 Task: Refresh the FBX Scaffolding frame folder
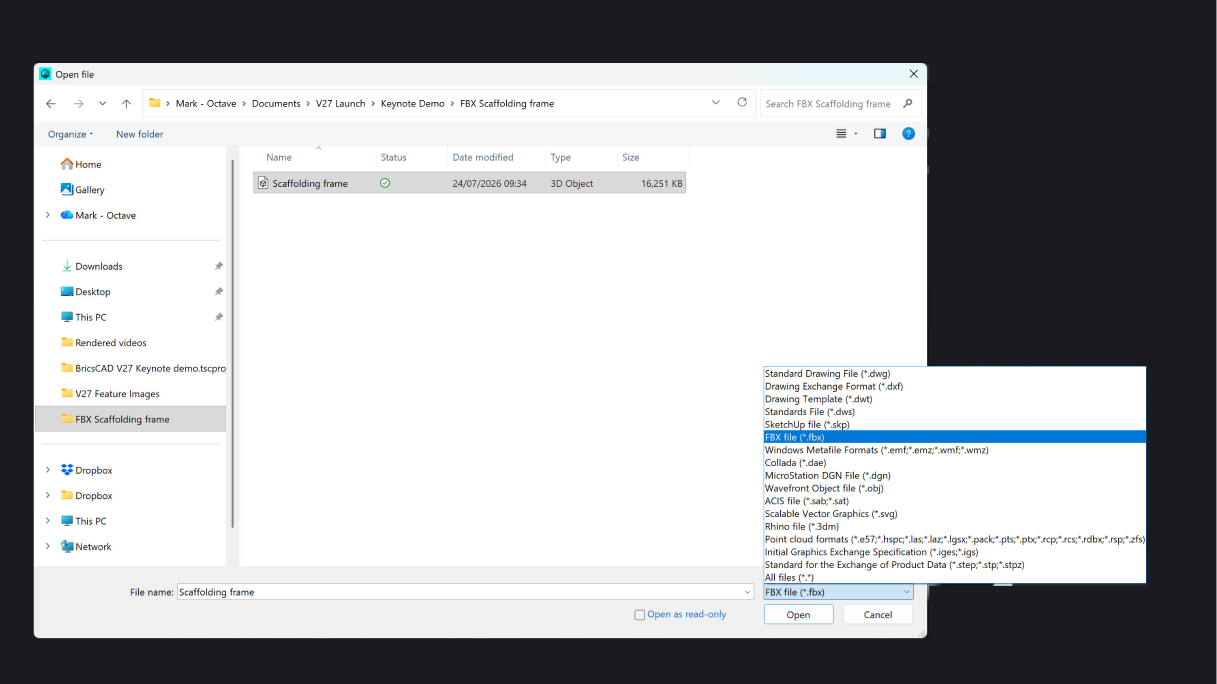[742, 103]
